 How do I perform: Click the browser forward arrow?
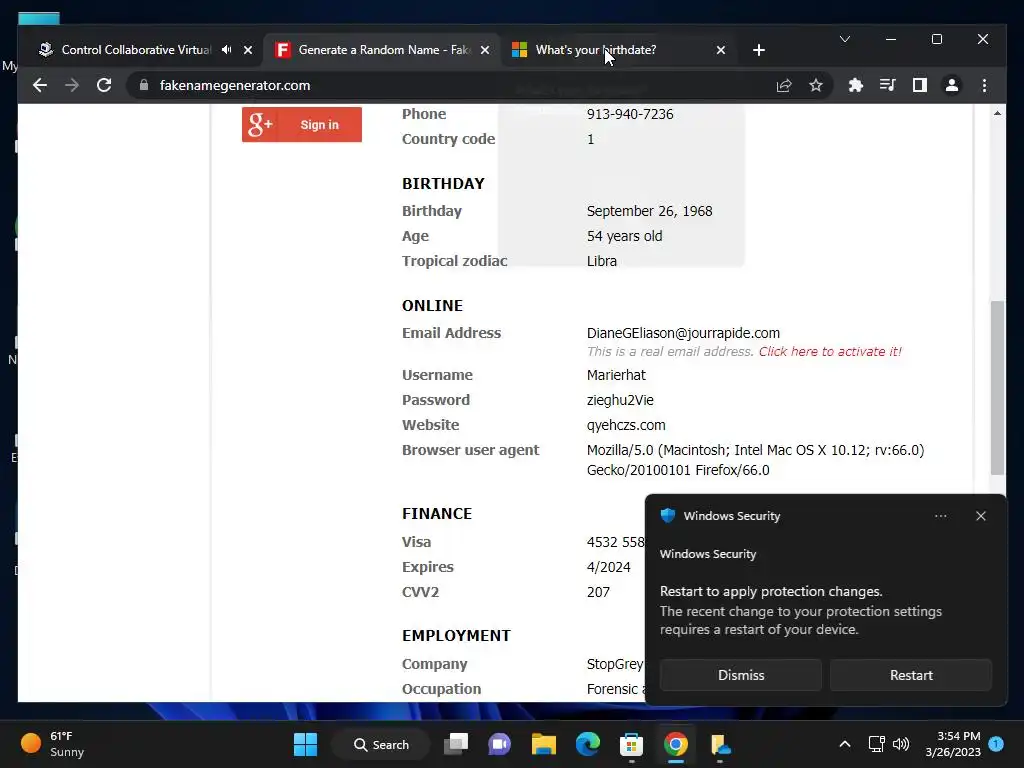[72, 86]
